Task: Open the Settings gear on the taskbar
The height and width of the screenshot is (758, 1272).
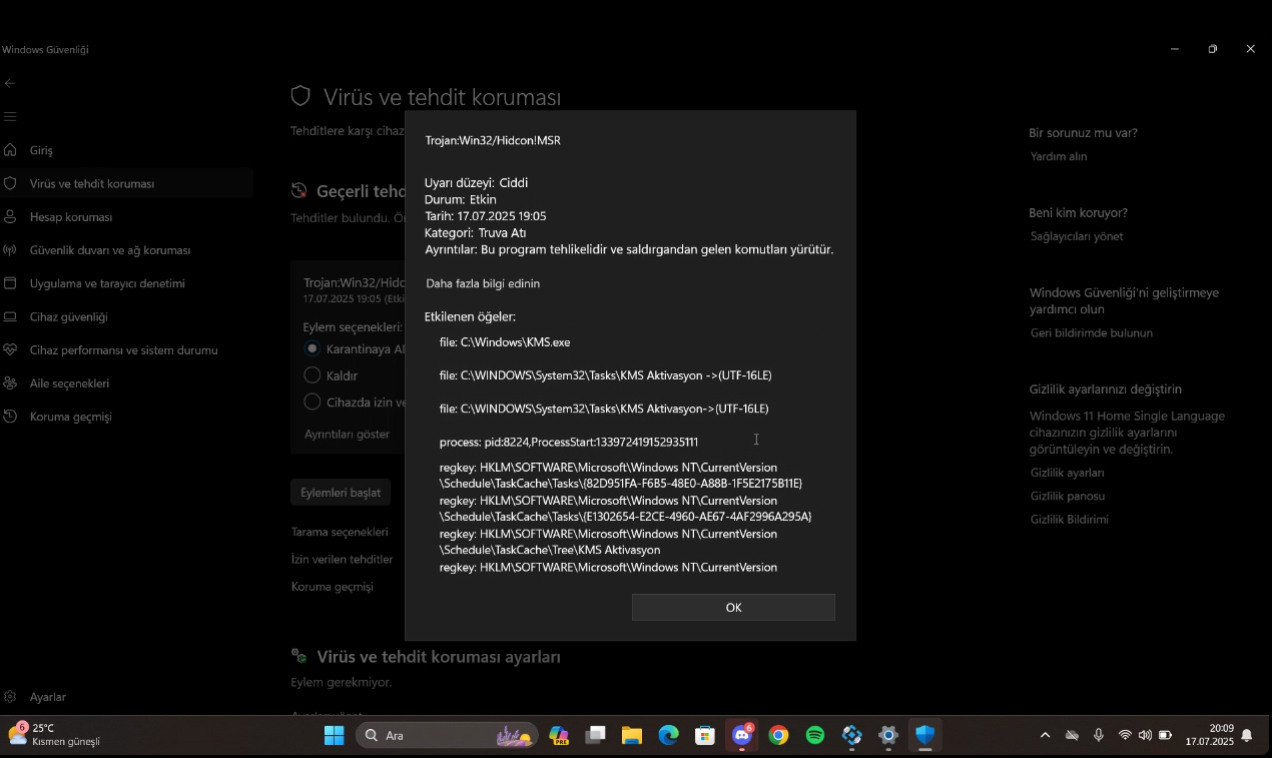Action: coord(888,736)
